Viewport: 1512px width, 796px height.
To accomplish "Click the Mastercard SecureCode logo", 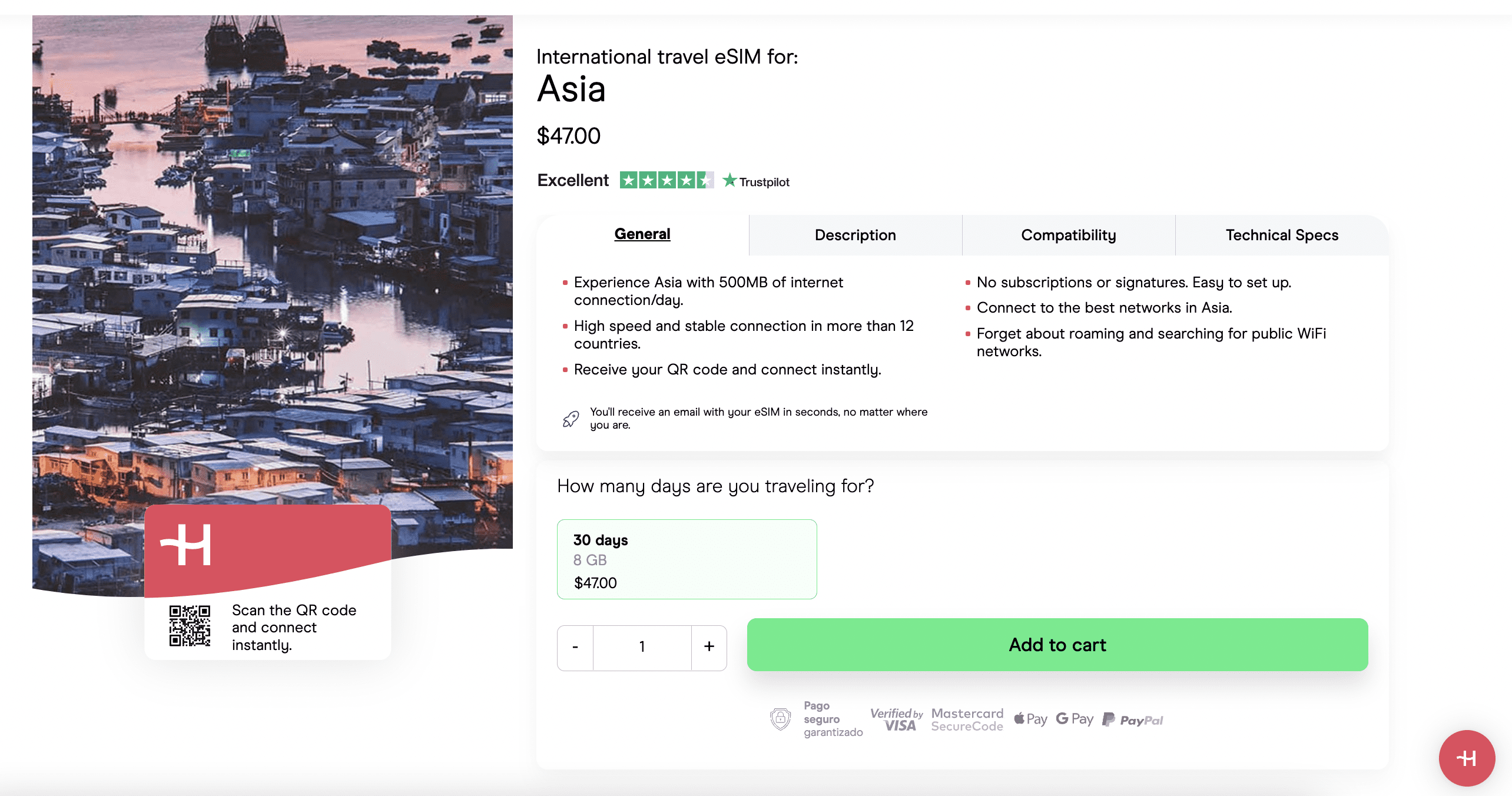I will [x=967, y=719].
